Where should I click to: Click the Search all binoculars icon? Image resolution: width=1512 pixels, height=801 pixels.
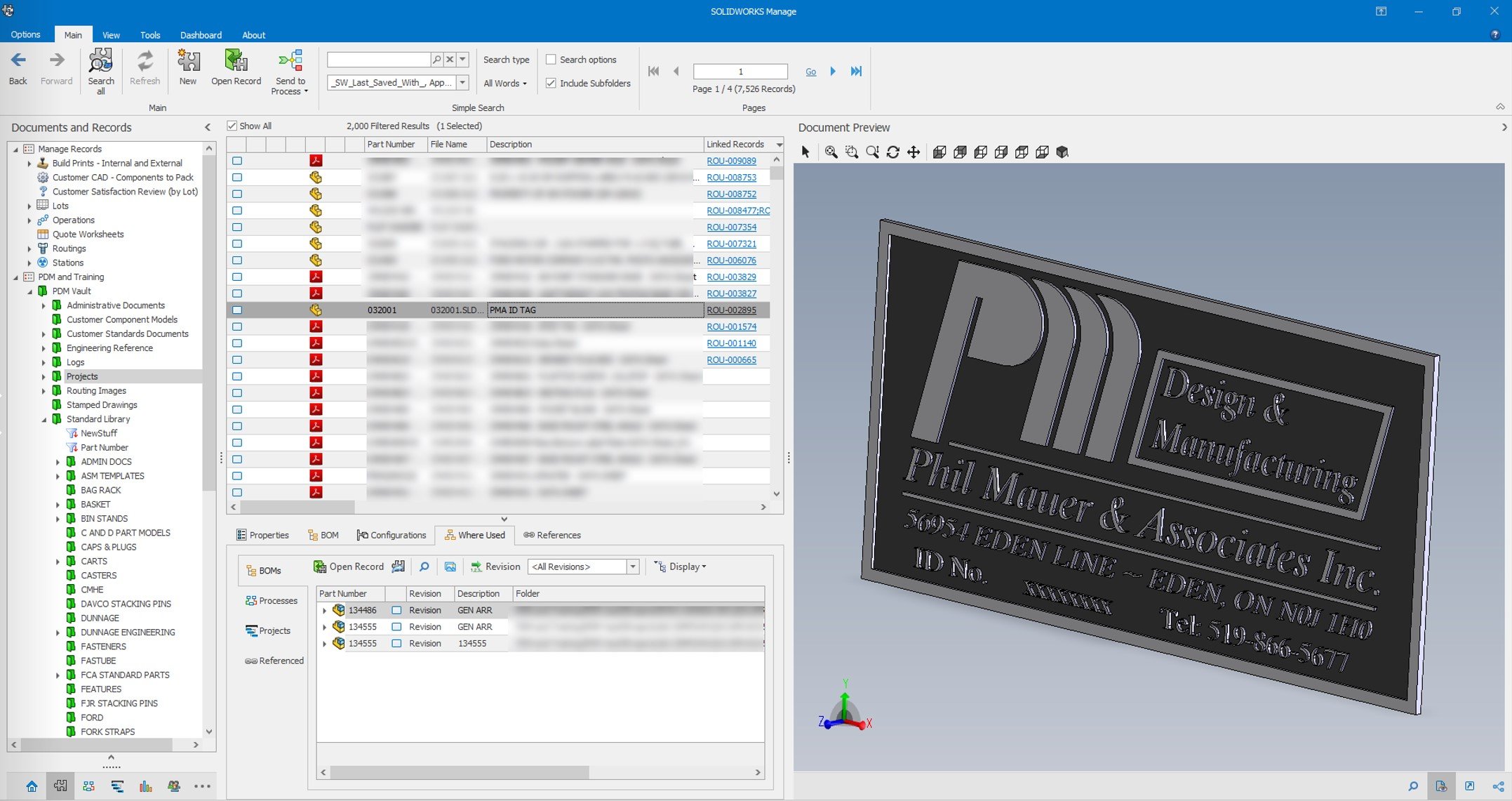coord(100,61)
